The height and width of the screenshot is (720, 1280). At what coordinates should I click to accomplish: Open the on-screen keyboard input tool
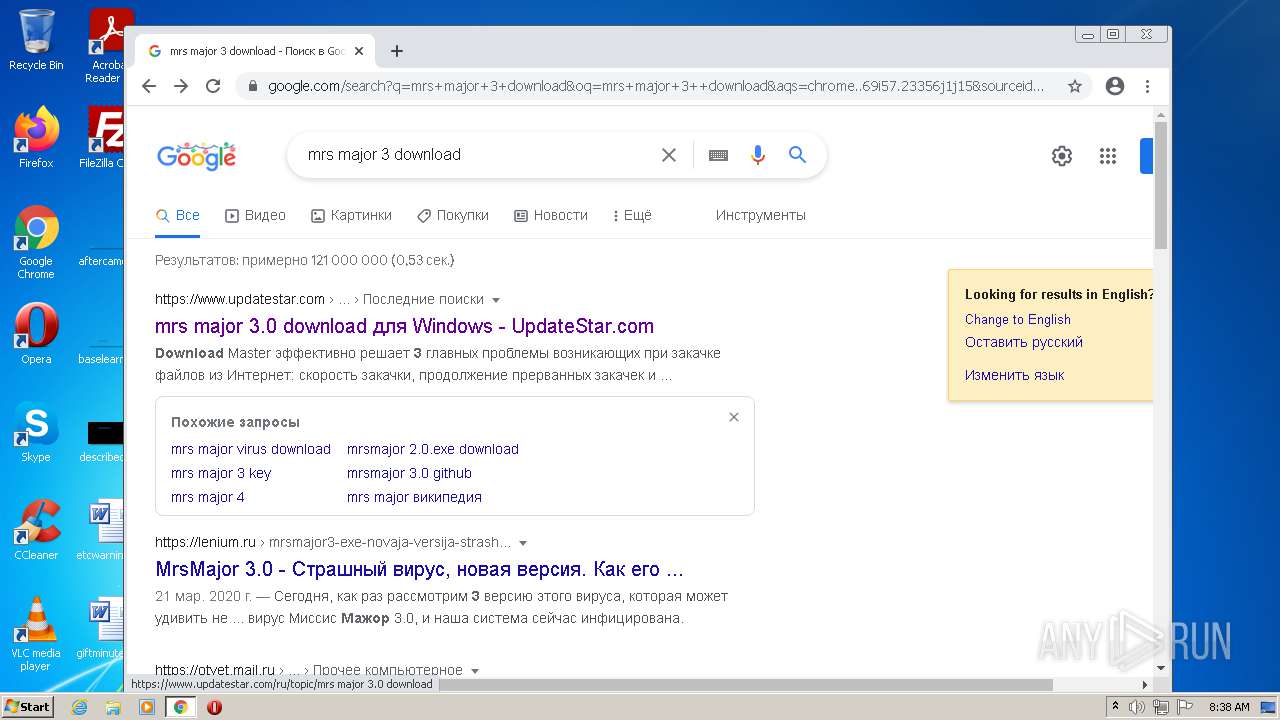pyautogui.click(x=718, y=155)
